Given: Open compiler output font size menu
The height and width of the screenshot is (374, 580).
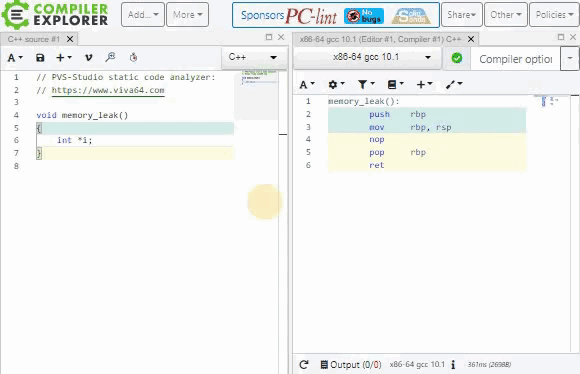Looking at the screenshot, I should [307, 85].
